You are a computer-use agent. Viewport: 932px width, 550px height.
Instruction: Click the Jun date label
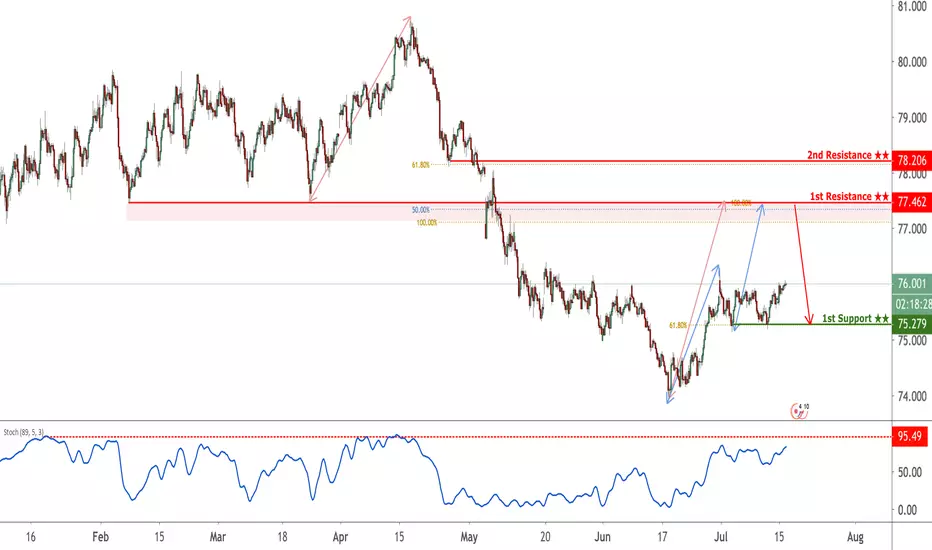602,537
